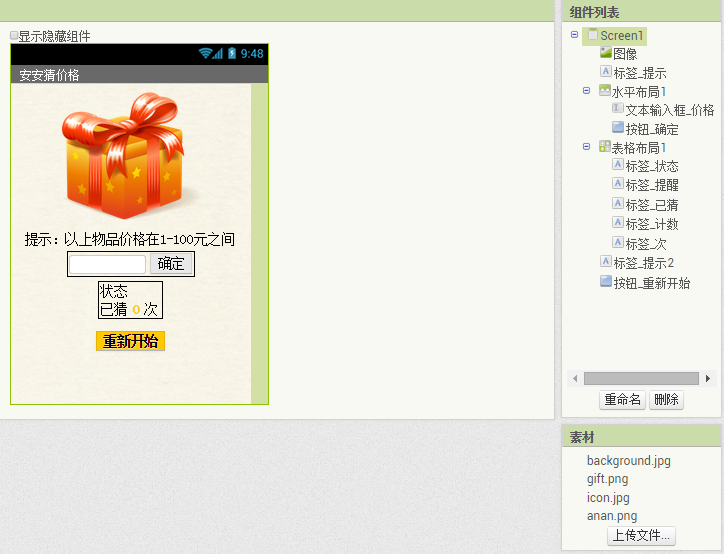Collapse the 表格布局1 tree node
Image resolution: width=724 pixels, height=554 pixels.
click(586, 147)
